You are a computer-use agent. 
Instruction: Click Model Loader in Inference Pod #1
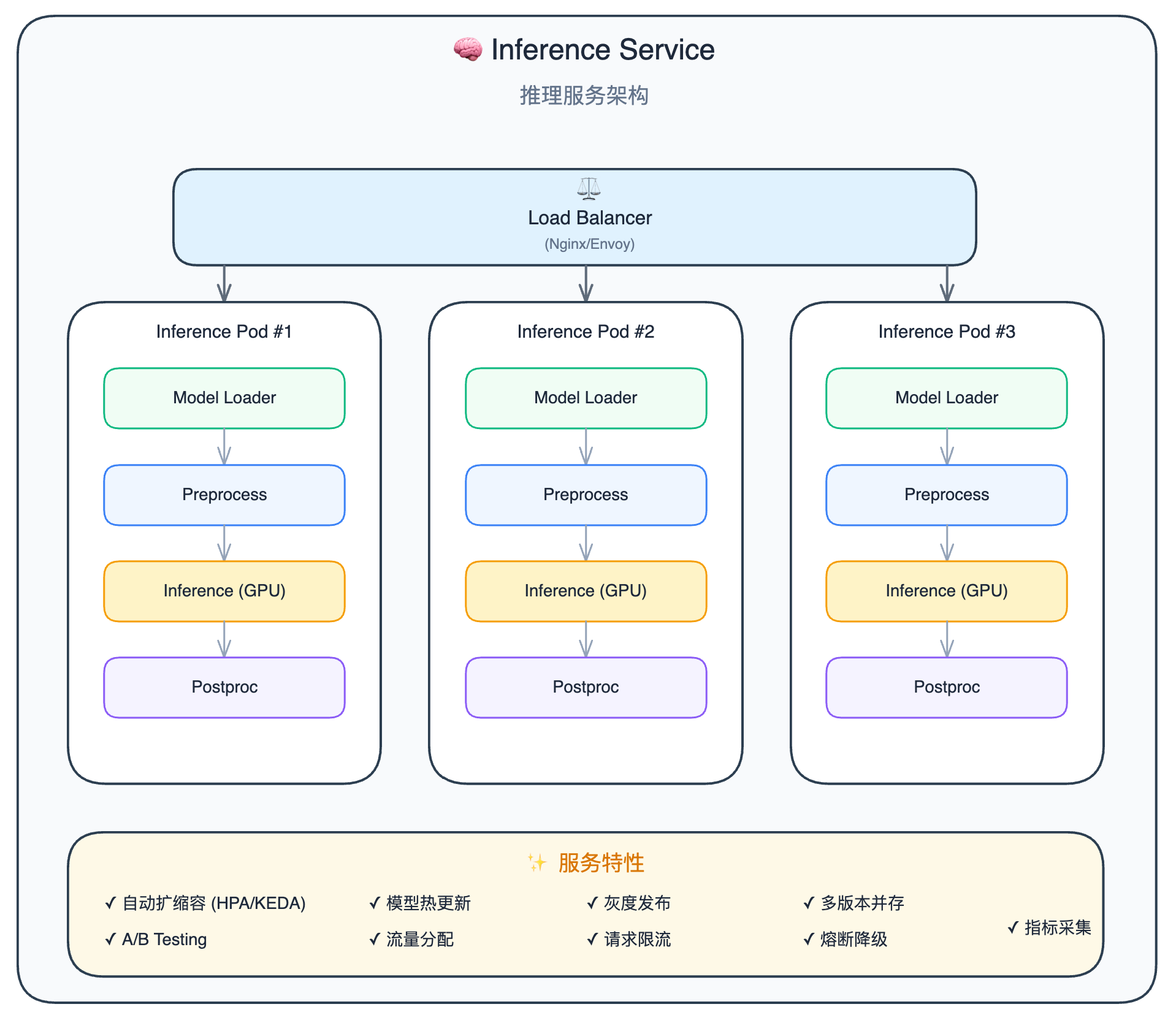[224, 398]
